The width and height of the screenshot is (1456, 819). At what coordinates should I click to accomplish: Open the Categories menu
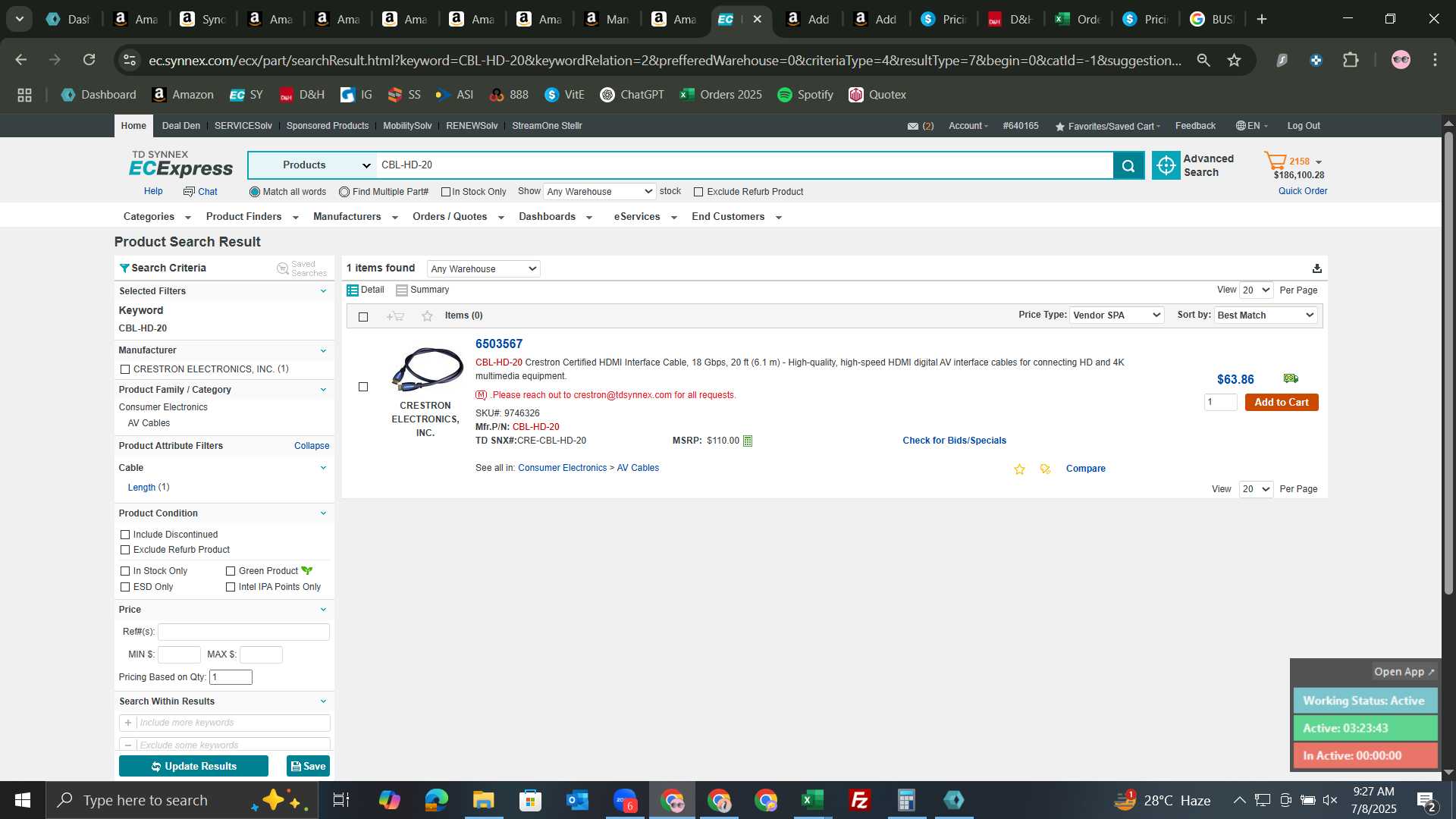[157, 217]
